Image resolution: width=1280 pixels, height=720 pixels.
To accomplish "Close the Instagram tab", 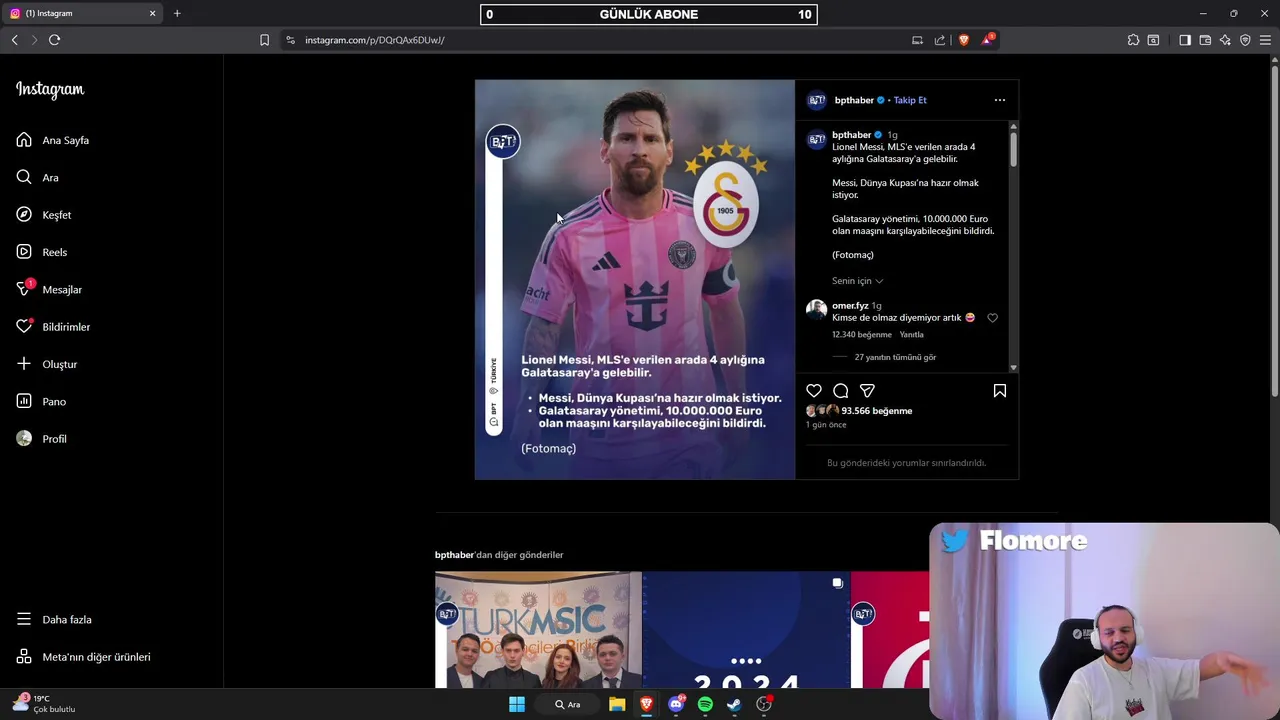I will (153, 13).
